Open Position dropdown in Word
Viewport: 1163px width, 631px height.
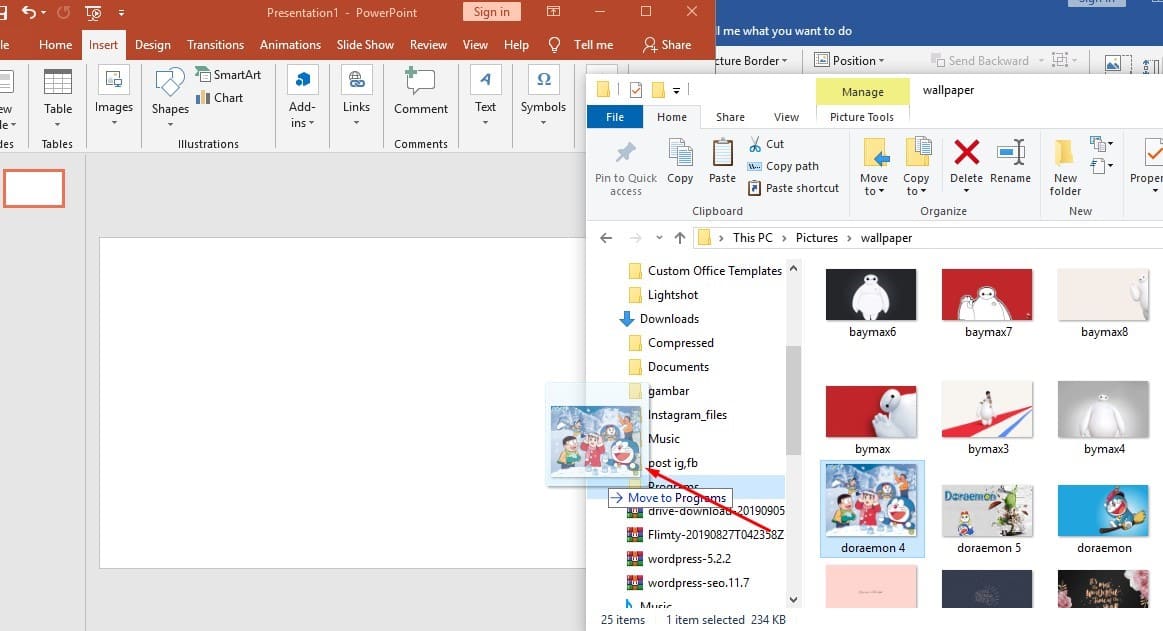click(x=849, y=61)
